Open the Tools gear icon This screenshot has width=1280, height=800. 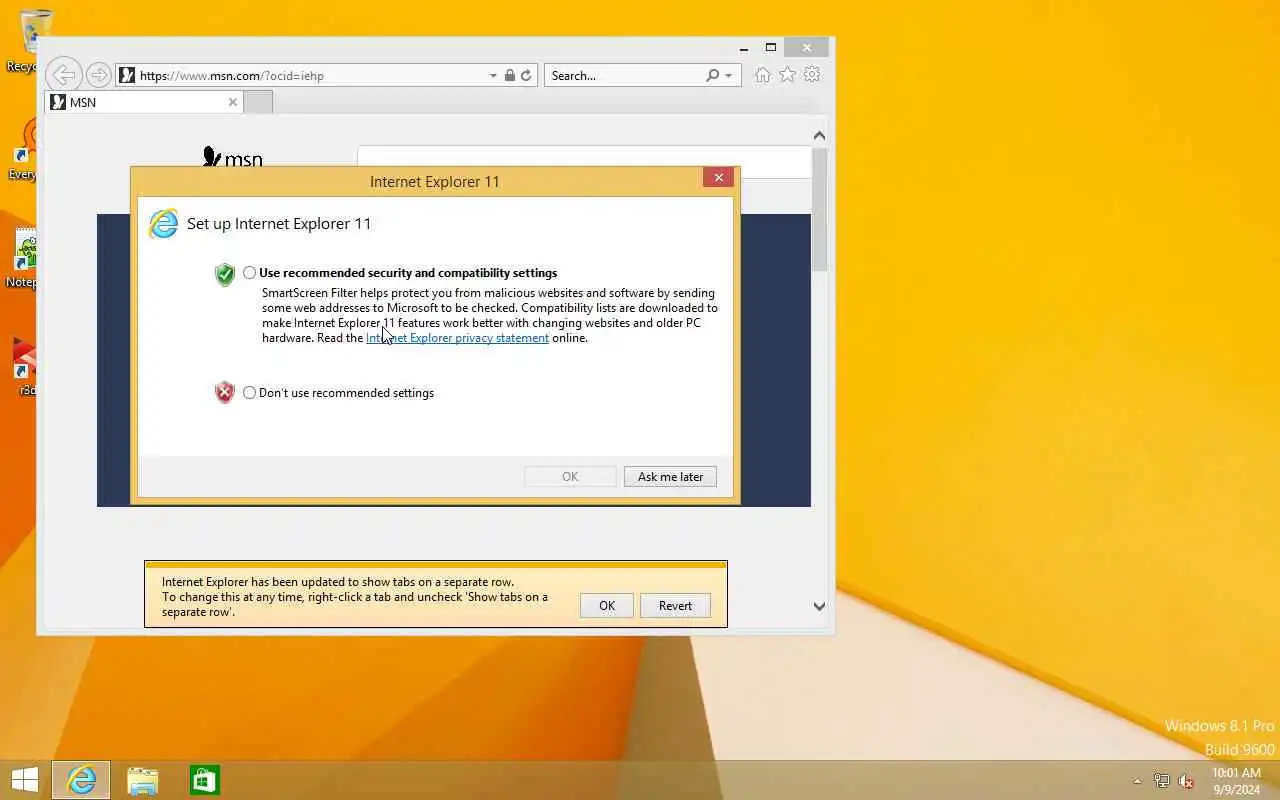(812, 75)
